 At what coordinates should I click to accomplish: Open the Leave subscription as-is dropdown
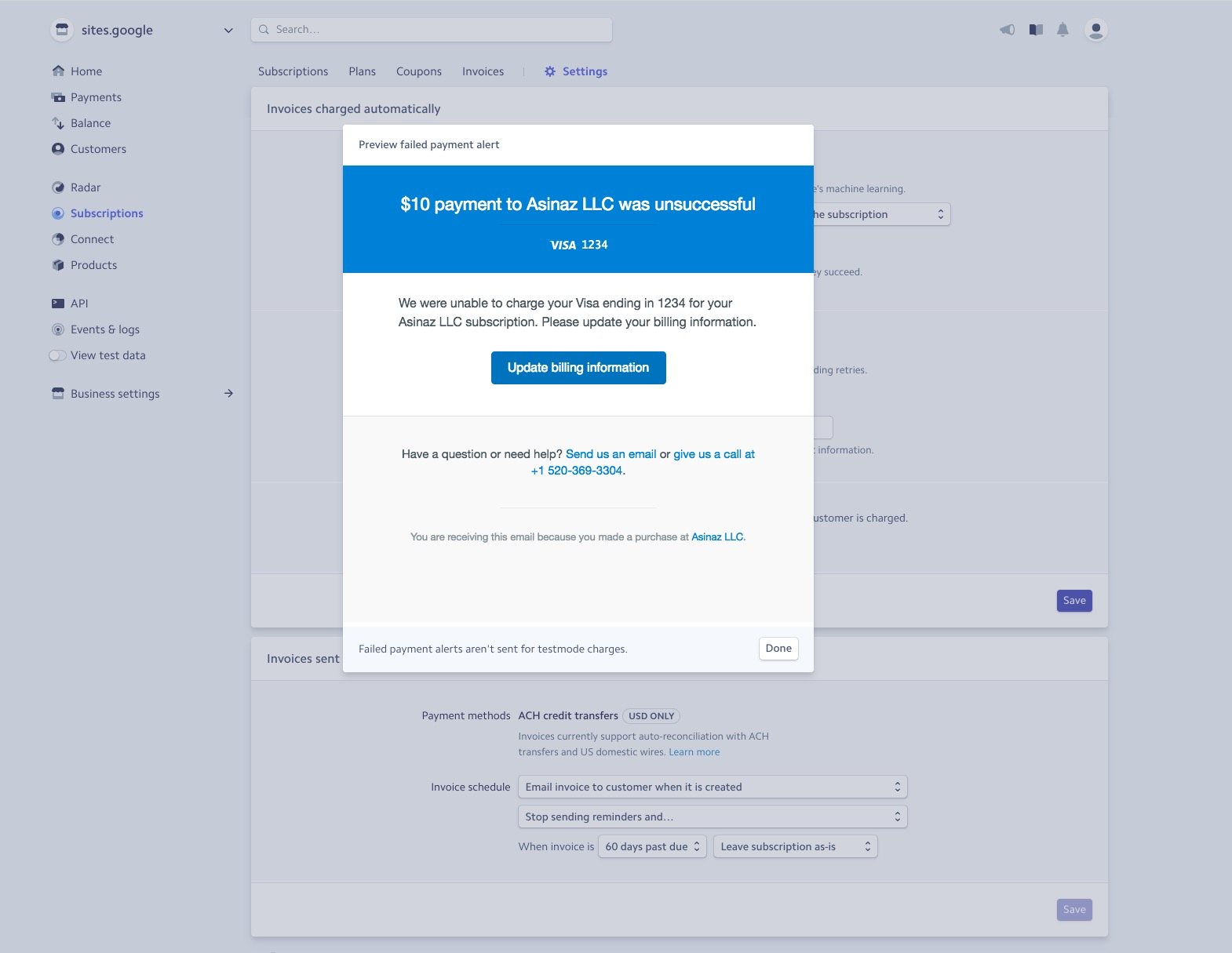[795, 846]
